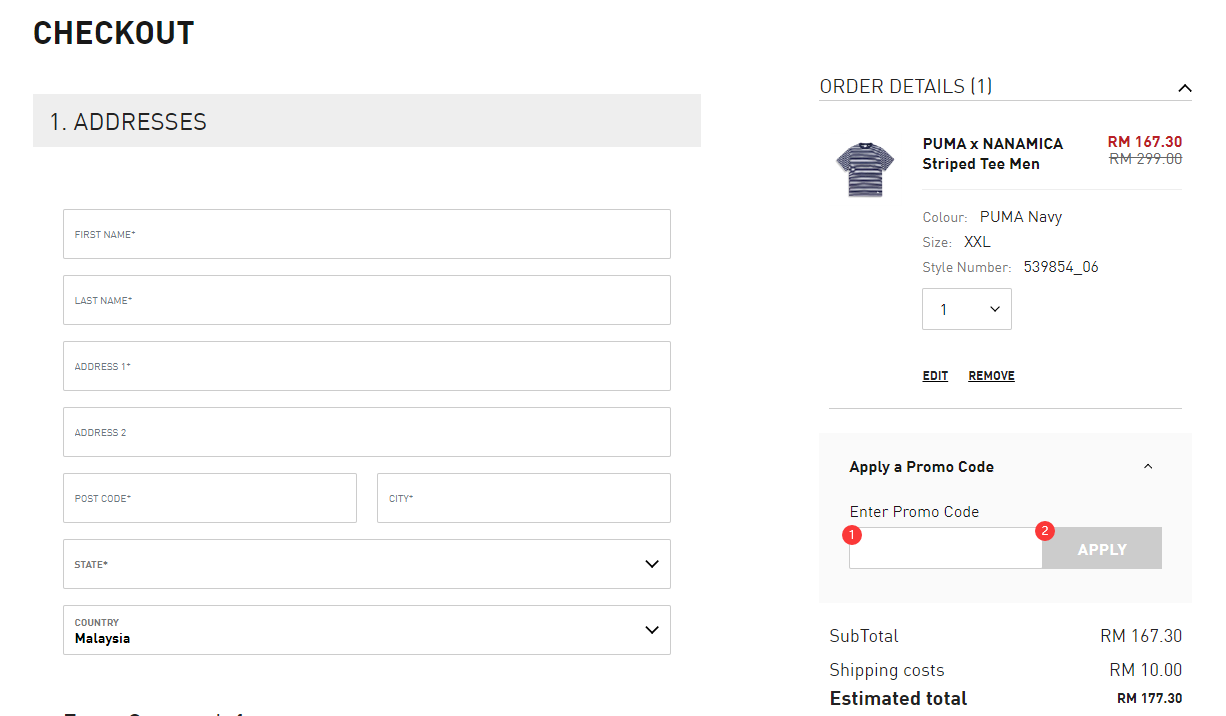Click the Apply a Promo Code label
1226x716 pixels.
tap(922, 467)
